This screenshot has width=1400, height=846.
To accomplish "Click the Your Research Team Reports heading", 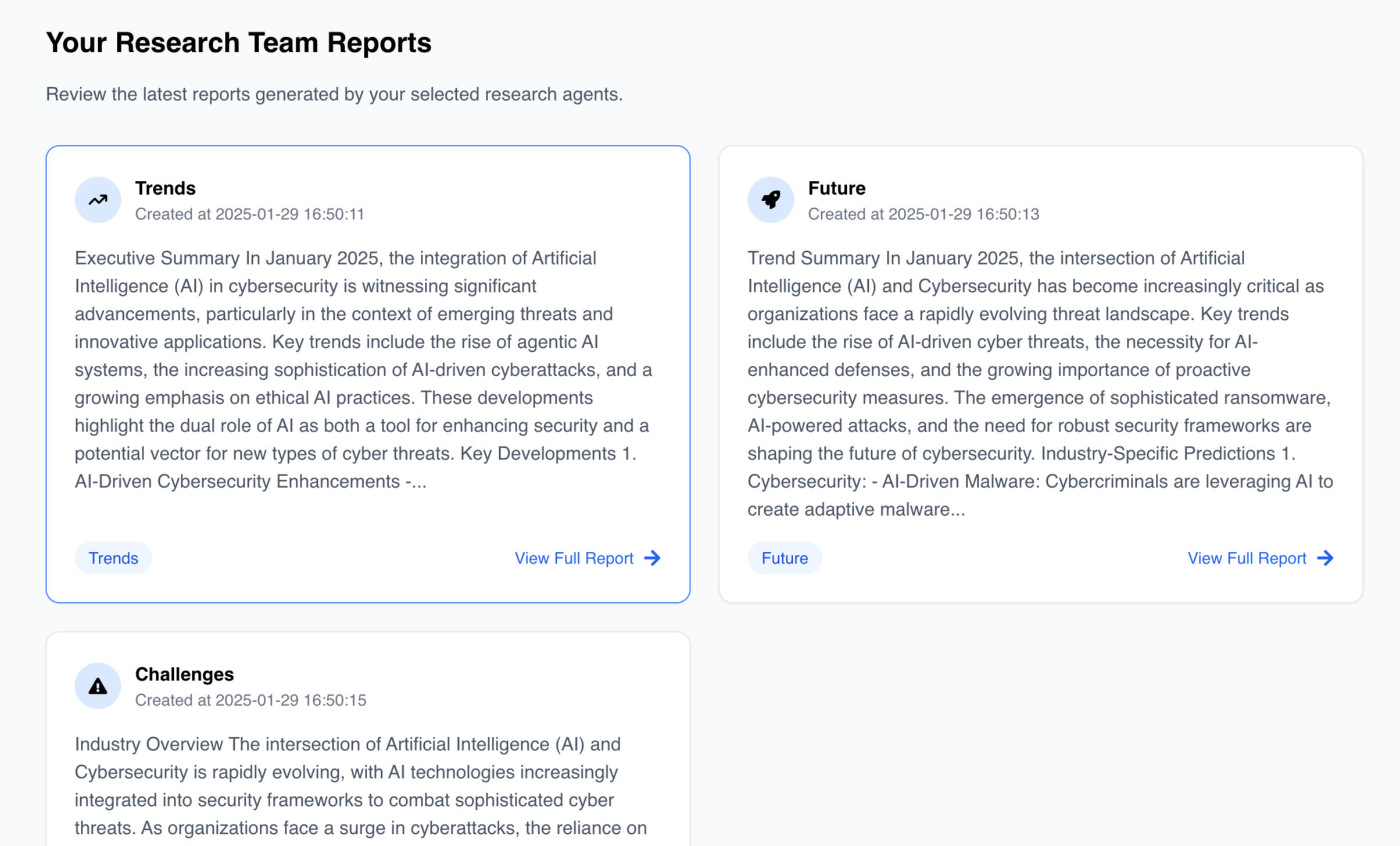I will 238,43.
